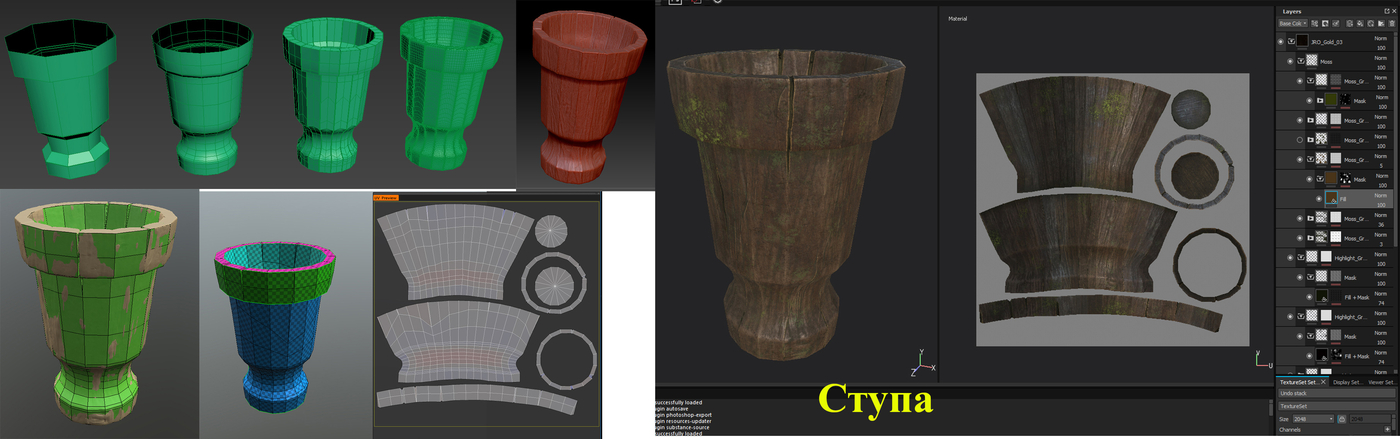Toggle visibility of the Moss folder
Screen dimensions: 1400x439
[x=1290, y=61]
